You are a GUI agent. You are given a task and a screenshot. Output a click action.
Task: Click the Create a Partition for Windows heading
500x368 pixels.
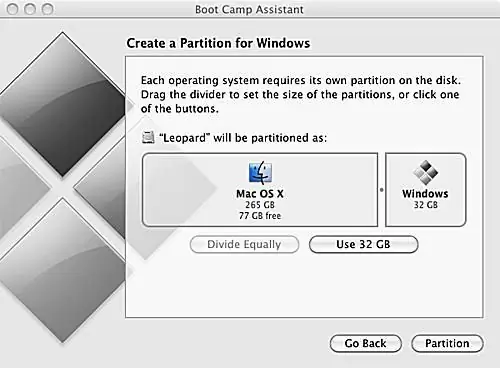(x=218, y=43)
